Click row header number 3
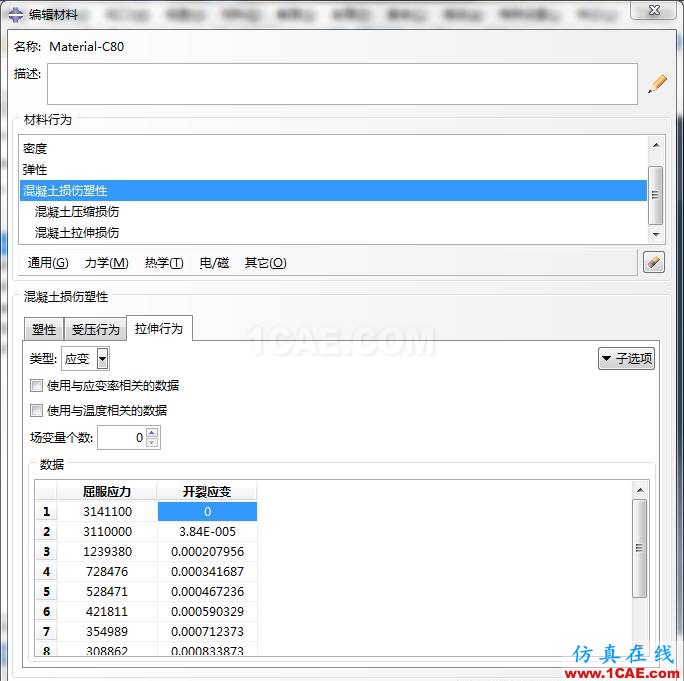 point(46,551)
